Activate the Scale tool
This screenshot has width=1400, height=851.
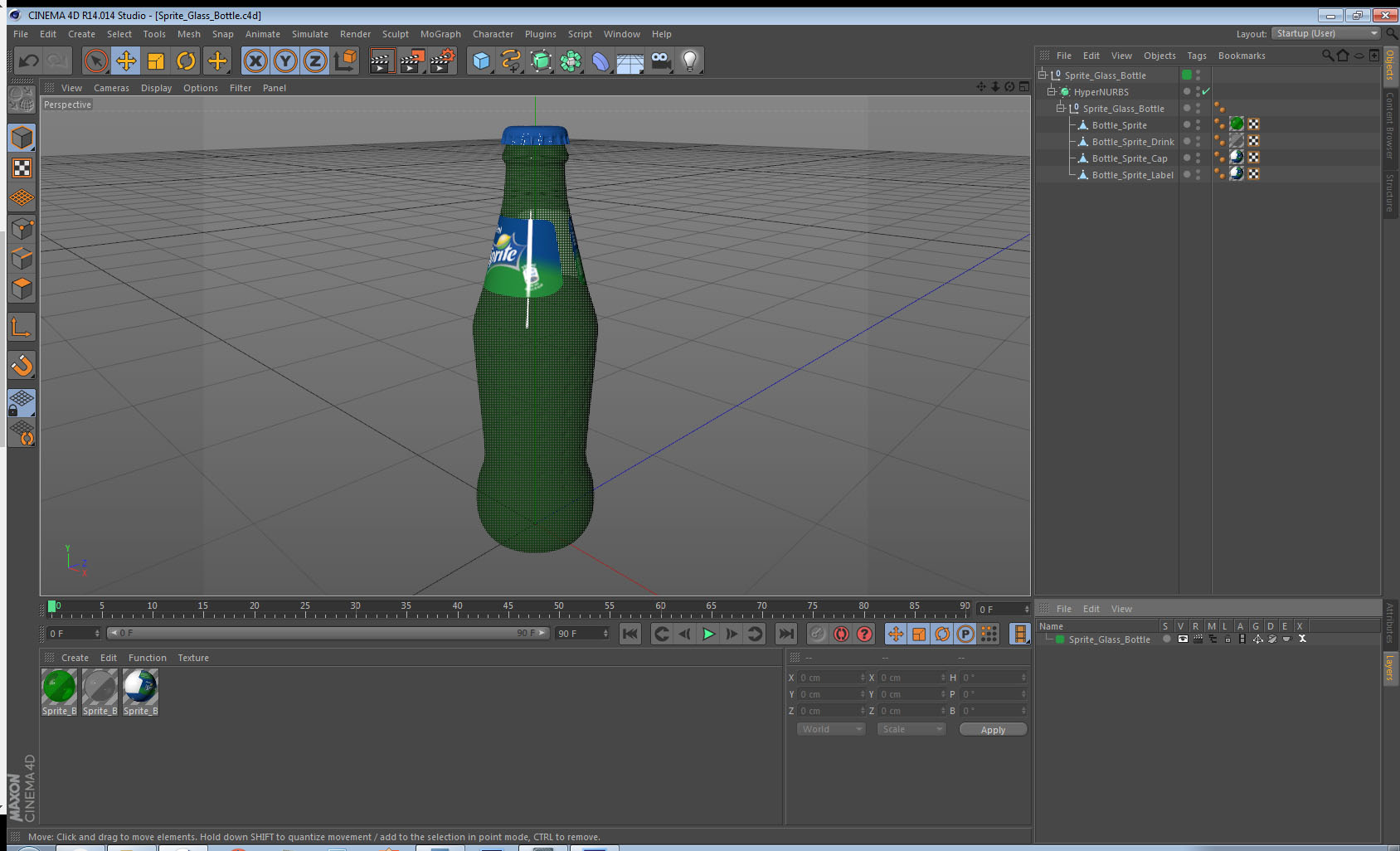point(156,61)
